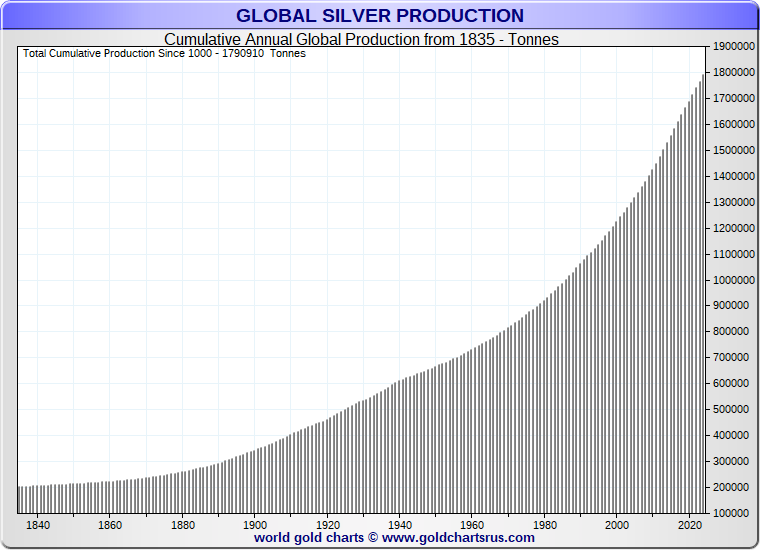Click the 2000 x-axis label
Image resolution: width=760 pixels, height=550 pixels.
tap(617, 524)
